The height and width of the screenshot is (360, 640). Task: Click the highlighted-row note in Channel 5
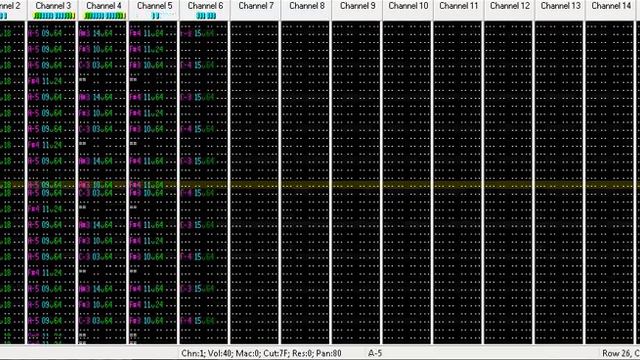pyautogui.click(x=135, y=185)
